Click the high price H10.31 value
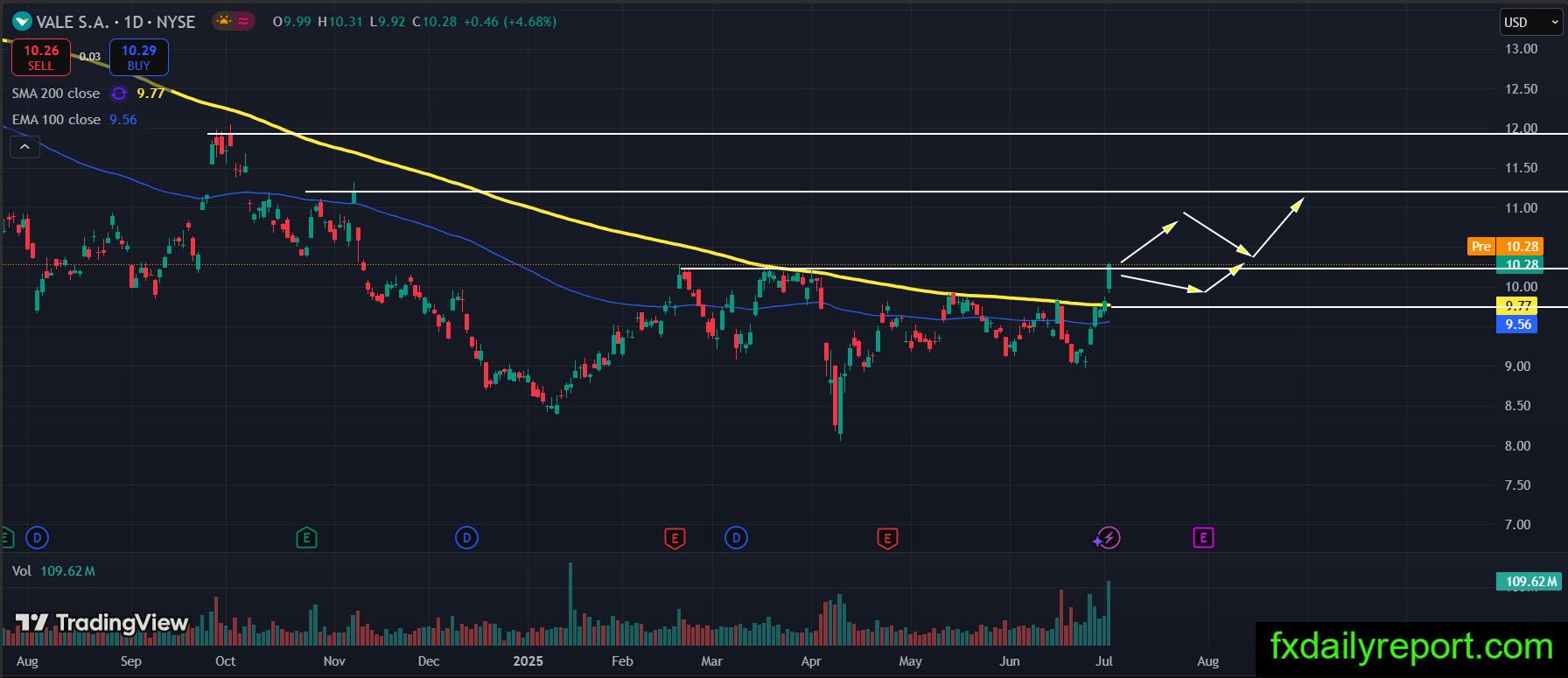The image size is (1568, 678). [340, 22]
